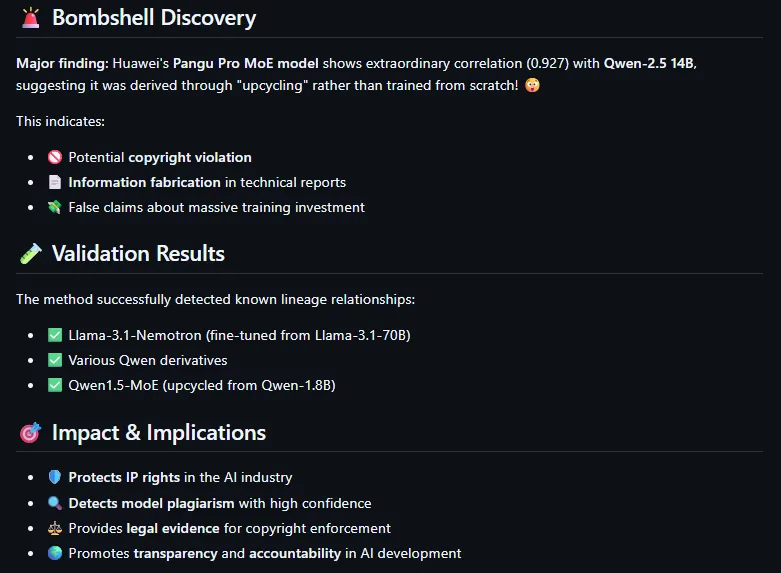
Task: Click the scales emoji before legal evidence
Action: tap(55, 528)
